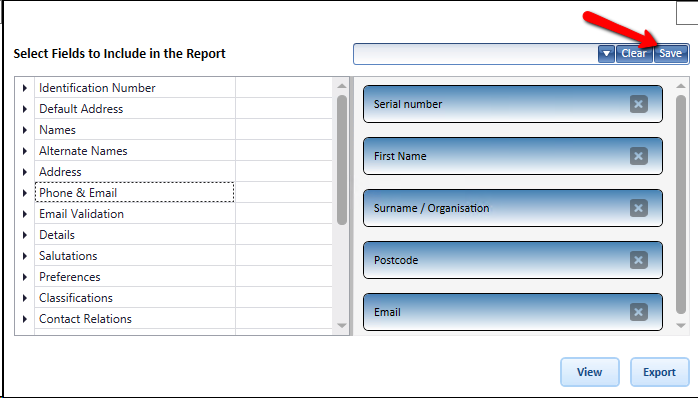The width and height of the screenshot is (698, 398).
Task: Remove the First Name field
Action: pyautogui.click(x=638, y=156)
